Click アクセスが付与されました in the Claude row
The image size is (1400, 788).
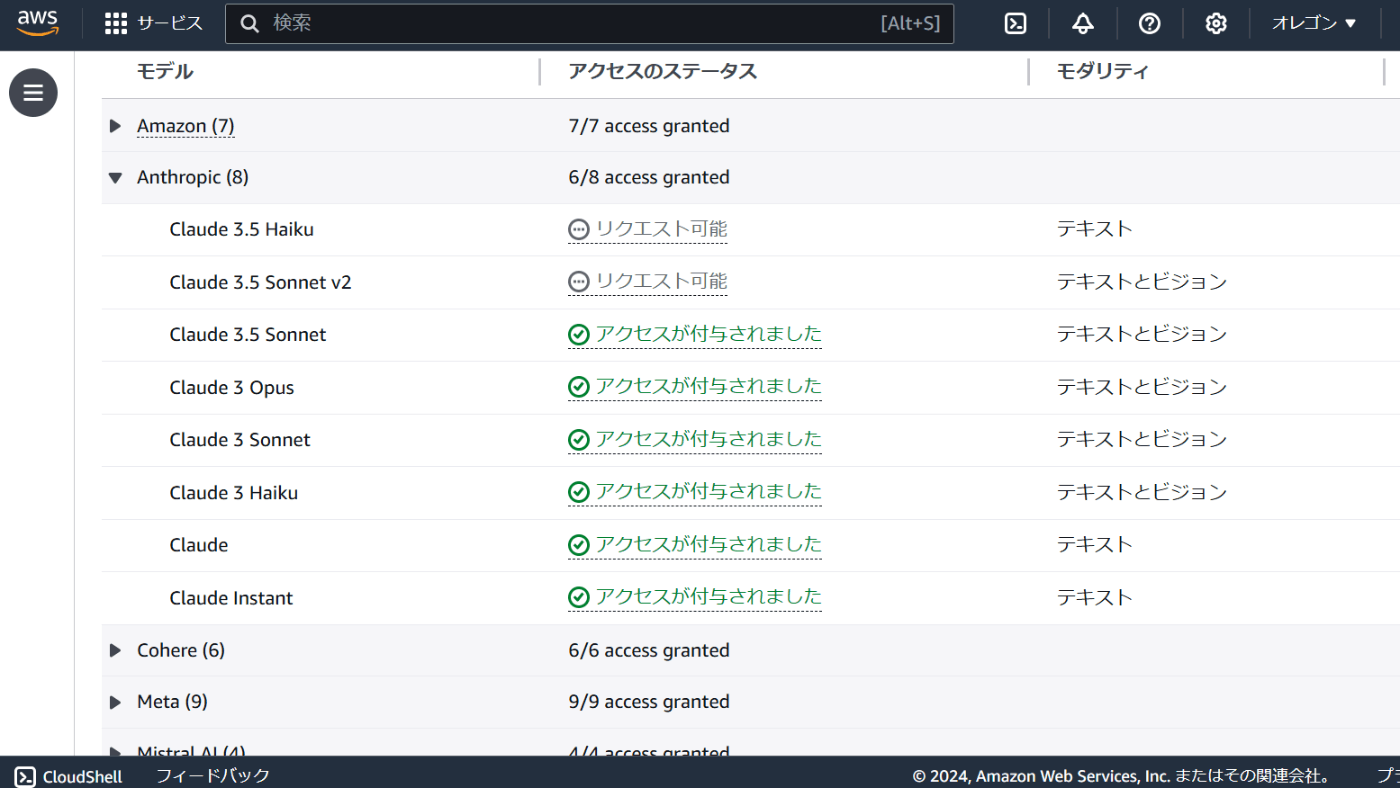pos(708,544)
